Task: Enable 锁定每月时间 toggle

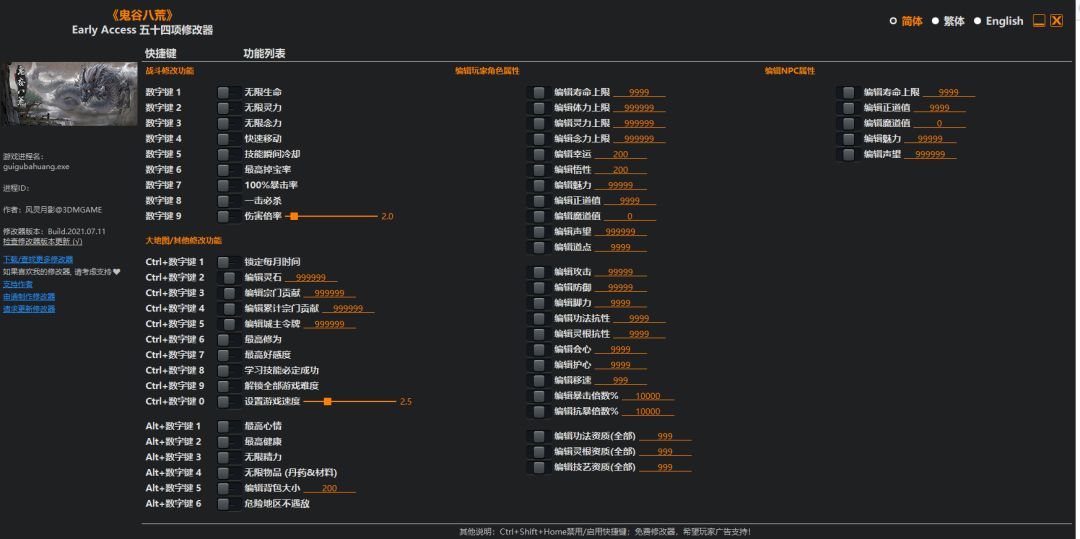Action: point(225,262)
